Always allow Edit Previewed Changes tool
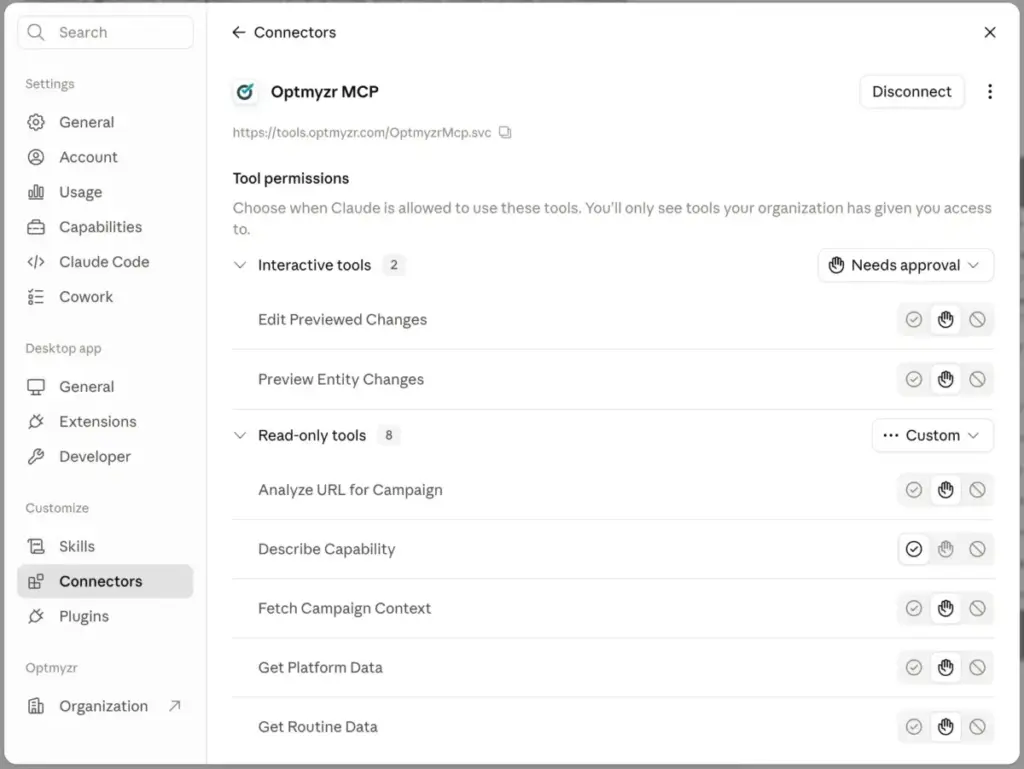 click(x=914, y=319)
